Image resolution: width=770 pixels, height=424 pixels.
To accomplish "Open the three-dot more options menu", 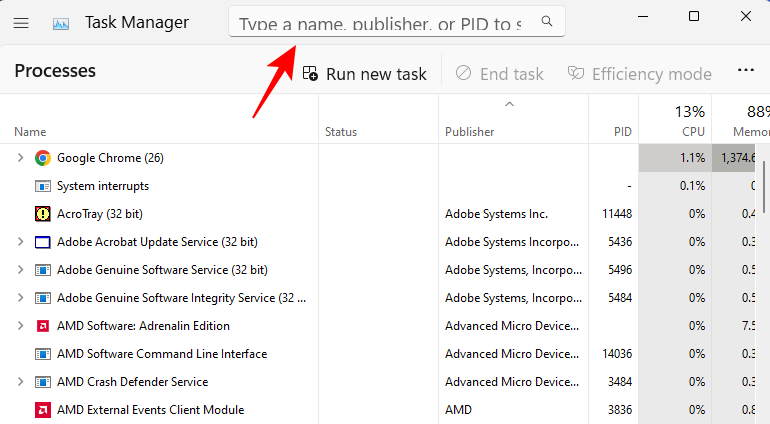I will click(x=745, y=72).
